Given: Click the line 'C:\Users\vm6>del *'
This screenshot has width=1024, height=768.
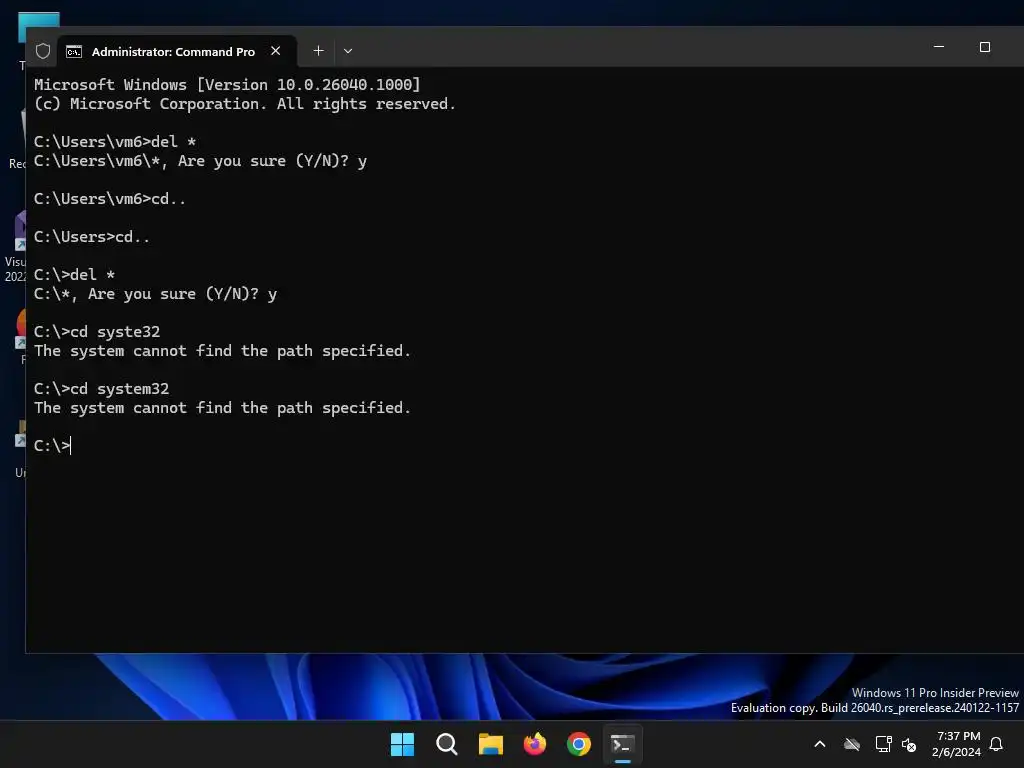Looking at the screenshot, I should (x=115, y=142).
